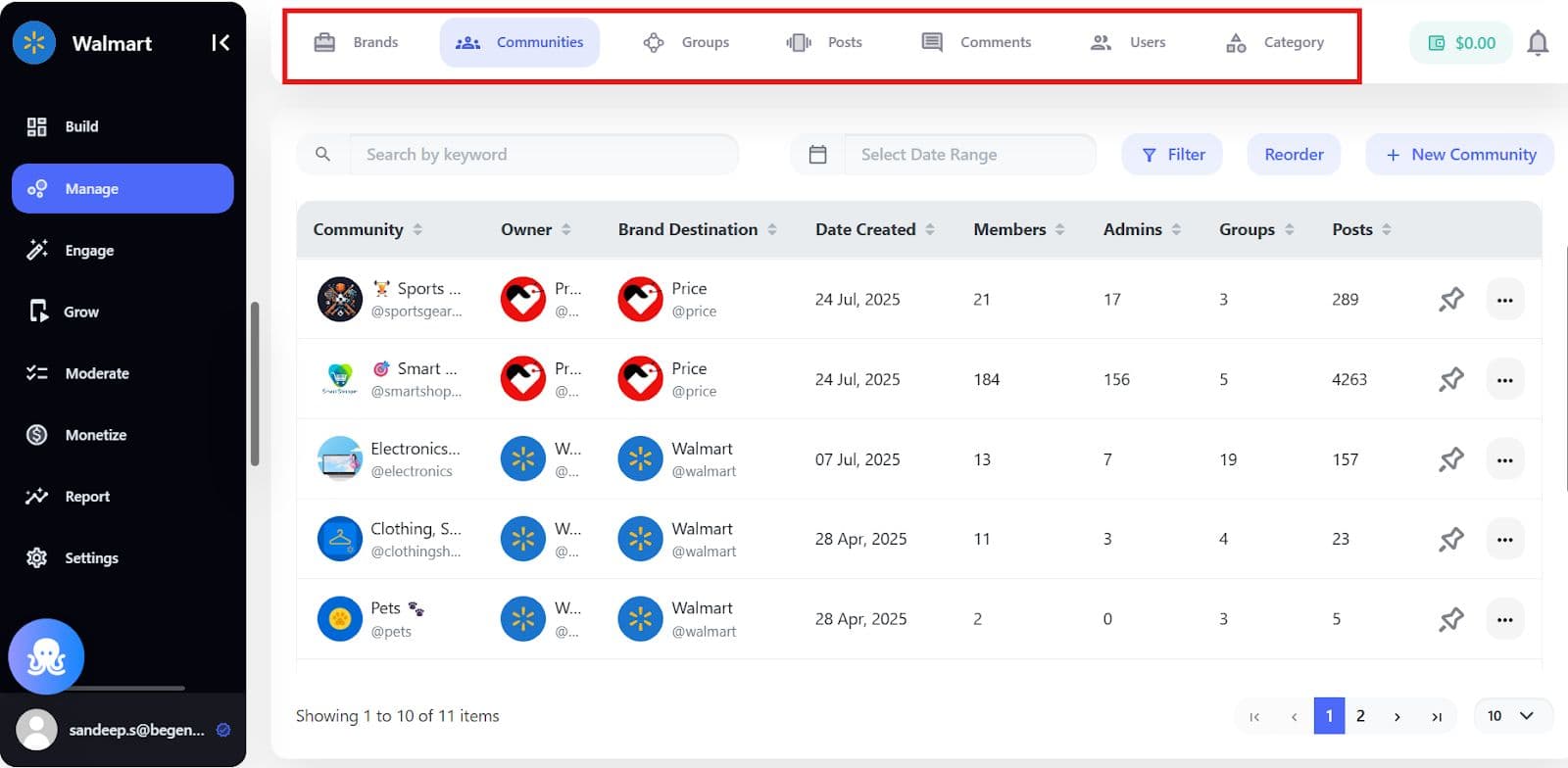Open the Grow section in sidebar
This screenshot has width=1568, height=768.
122,312
